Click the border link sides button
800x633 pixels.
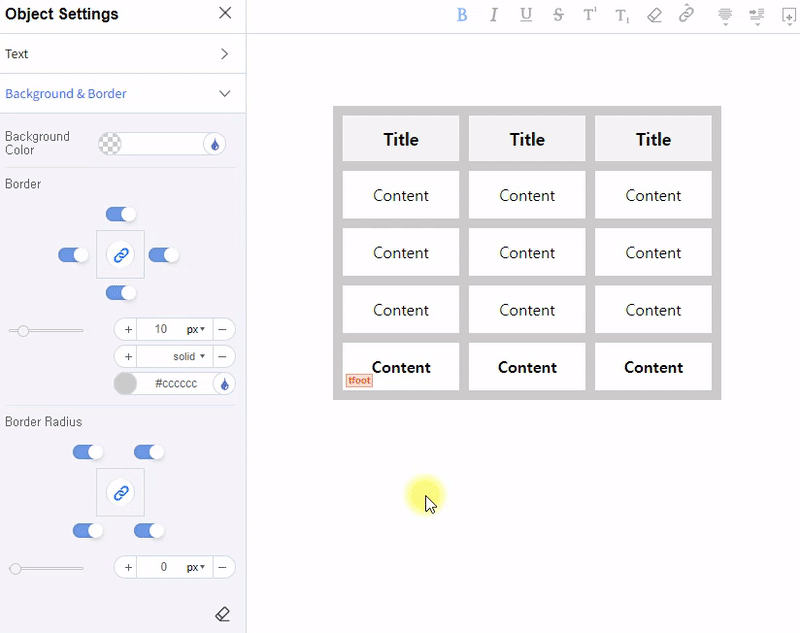click(121, 255)
